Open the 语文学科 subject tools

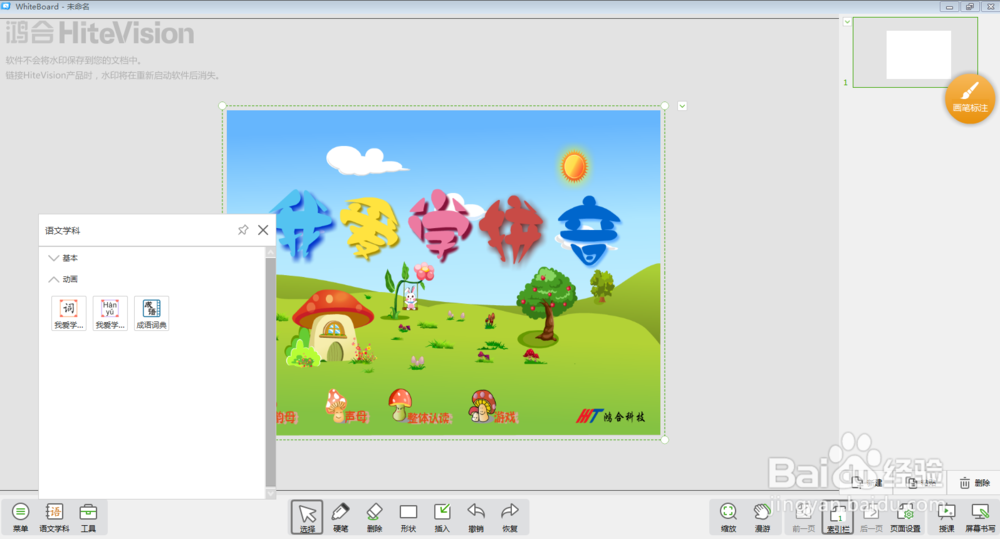[54, 517]
